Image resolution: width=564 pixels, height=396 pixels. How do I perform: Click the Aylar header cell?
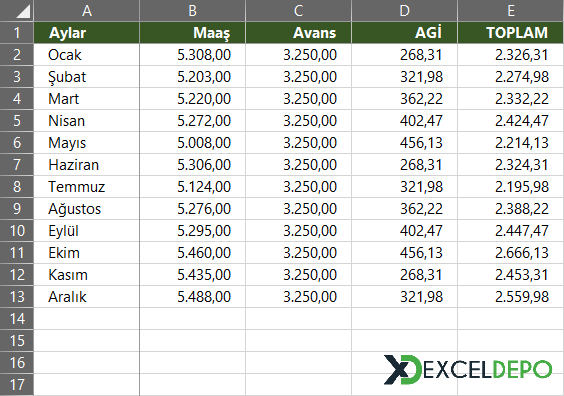click(x=87, y=33)
